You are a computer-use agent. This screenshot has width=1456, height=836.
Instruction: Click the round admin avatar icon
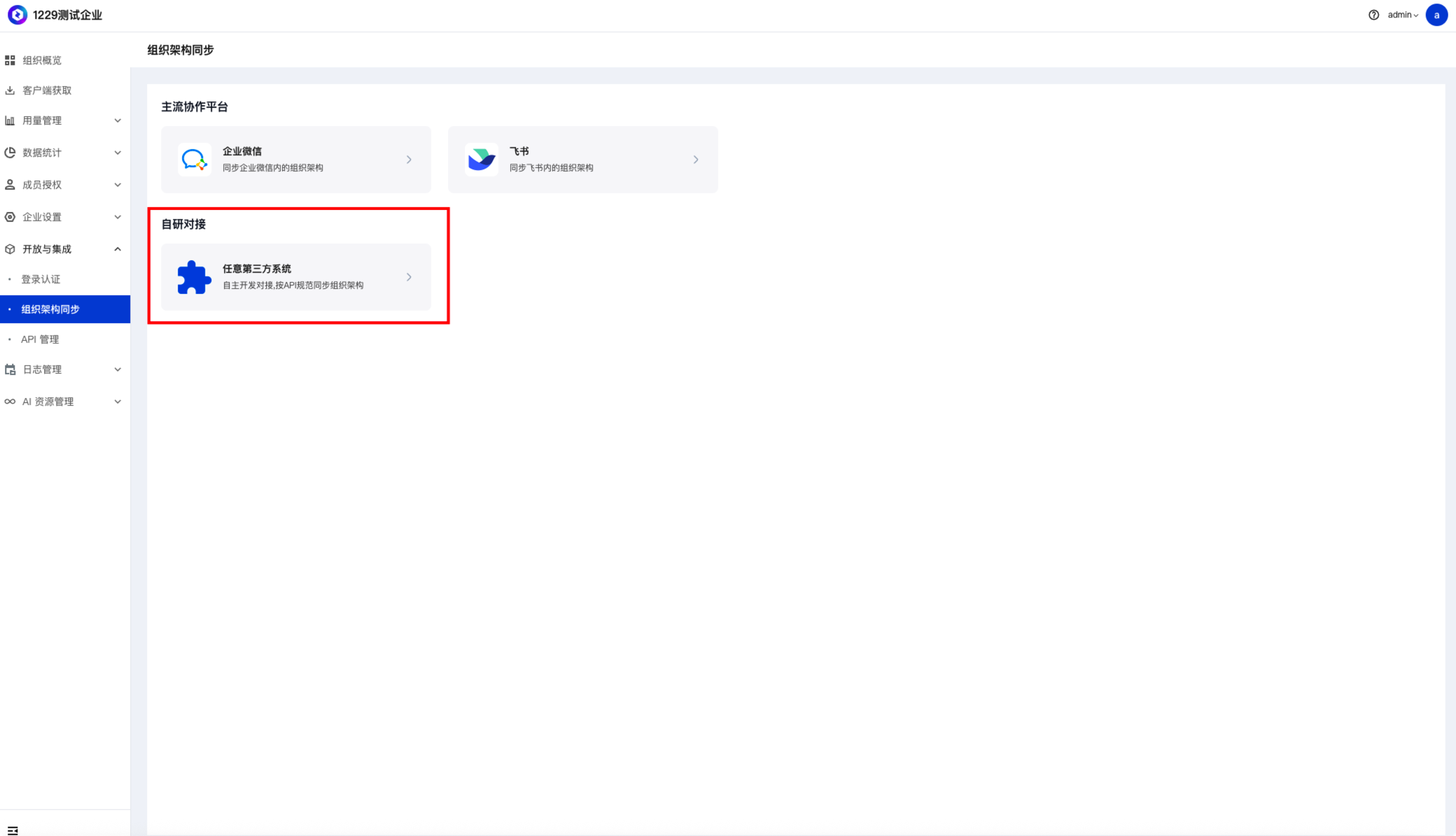point(1436,15)
